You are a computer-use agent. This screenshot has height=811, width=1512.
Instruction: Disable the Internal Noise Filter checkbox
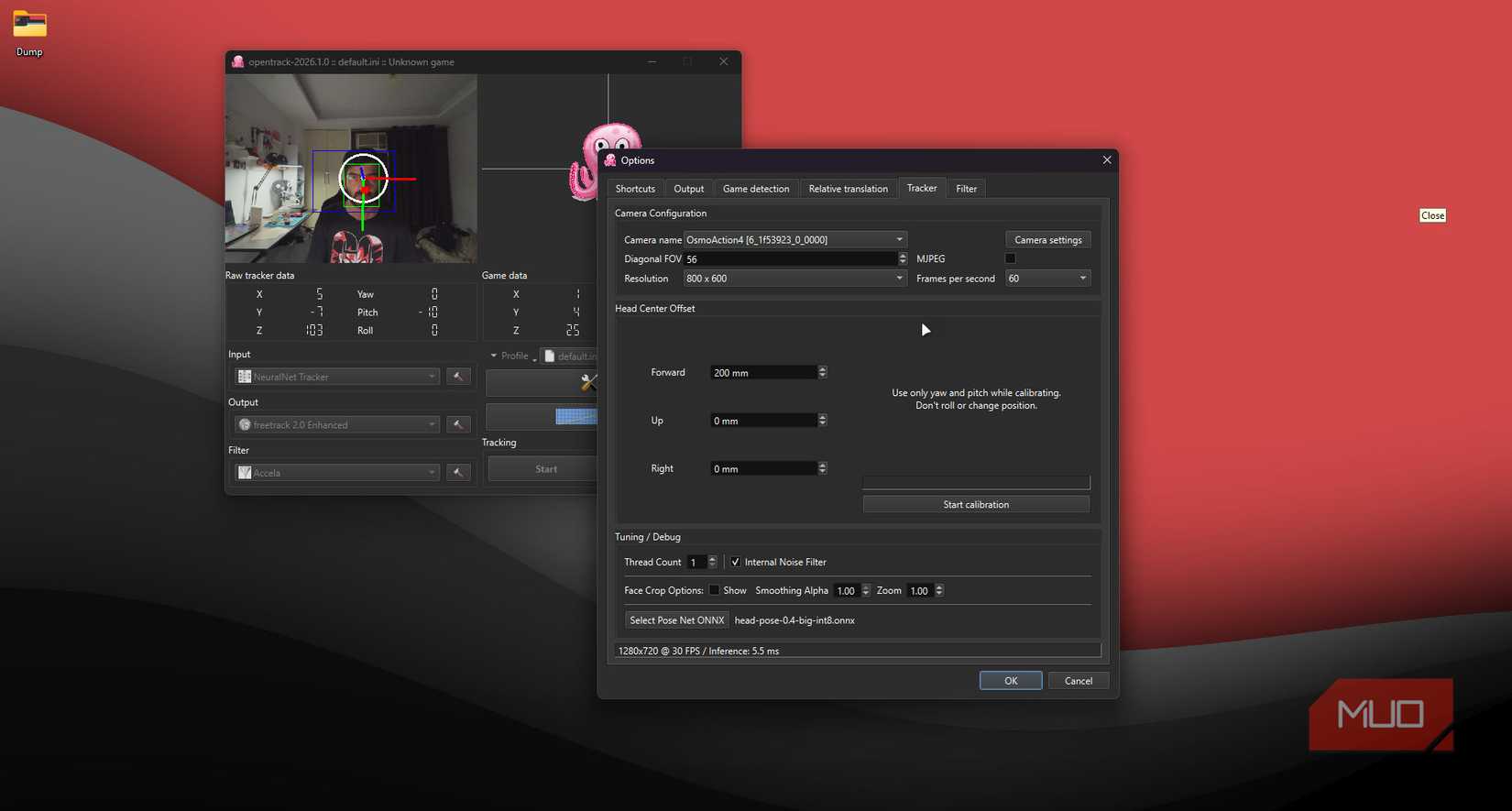(x=735, y=562)
